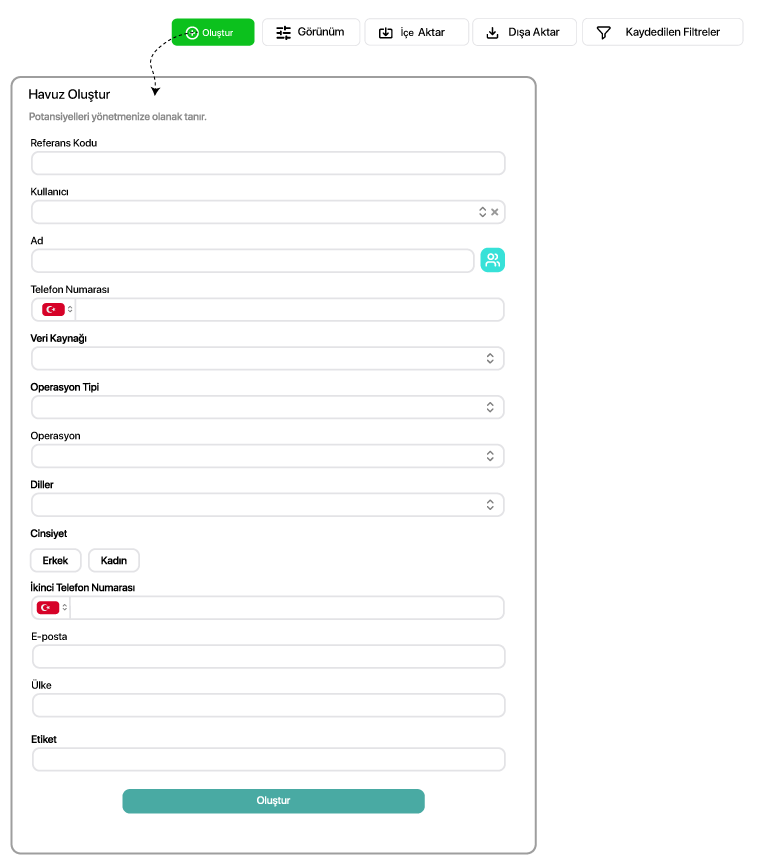768x859 pixels.
Task: Expand the Kullanıcı dropdown arrows
Action: [x=483, y=212]
